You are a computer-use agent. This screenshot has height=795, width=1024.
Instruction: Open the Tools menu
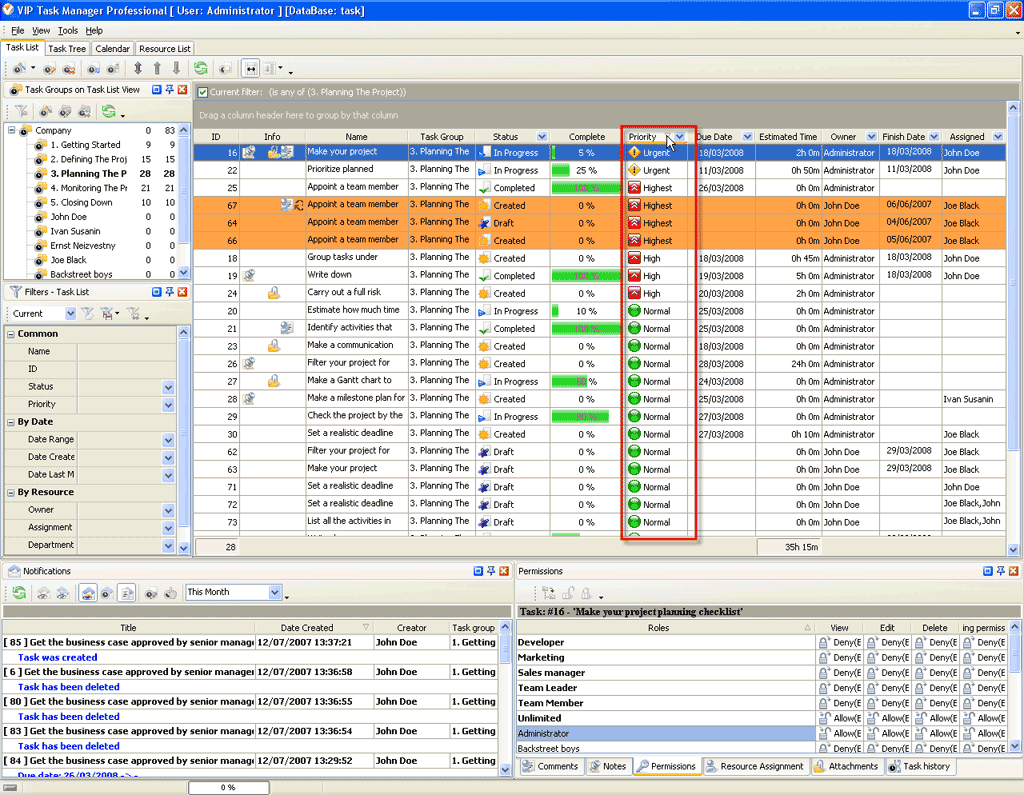(x=68, y=31)
